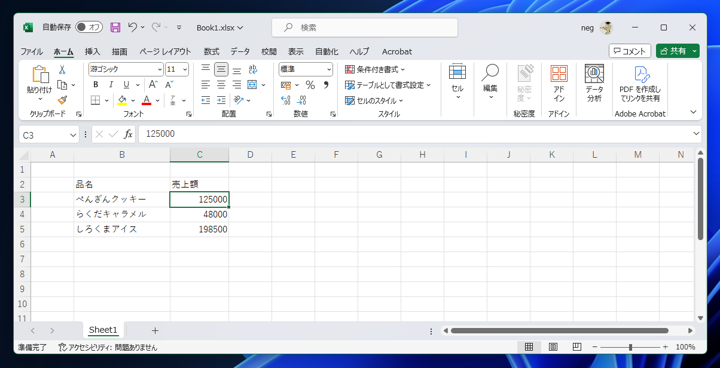Toggle middle vertical alignment

(x=221, y=69)
